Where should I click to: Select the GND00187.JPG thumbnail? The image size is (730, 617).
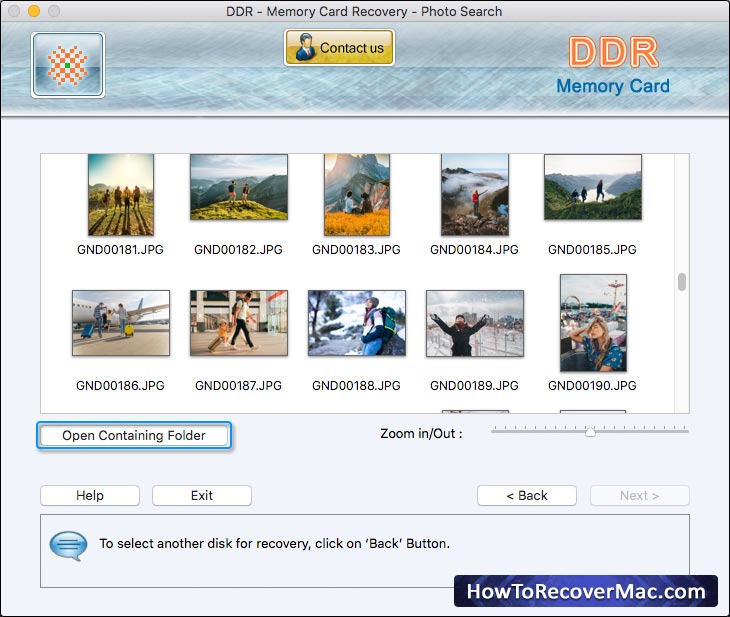[x=239, y=323]
